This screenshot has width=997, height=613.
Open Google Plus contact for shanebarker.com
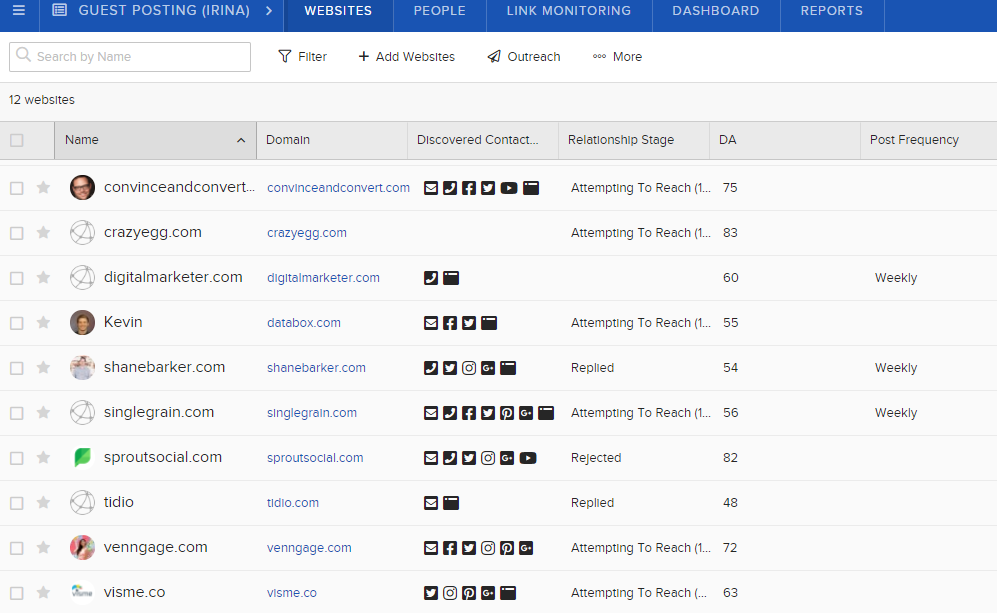[x=488, y=368]
